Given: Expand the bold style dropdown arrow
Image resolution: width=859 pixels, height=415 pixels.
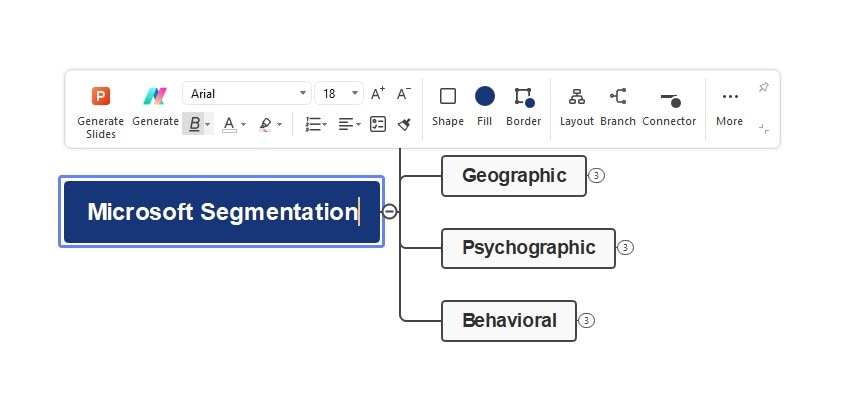Looking at the screenshot, I should 208,125.
